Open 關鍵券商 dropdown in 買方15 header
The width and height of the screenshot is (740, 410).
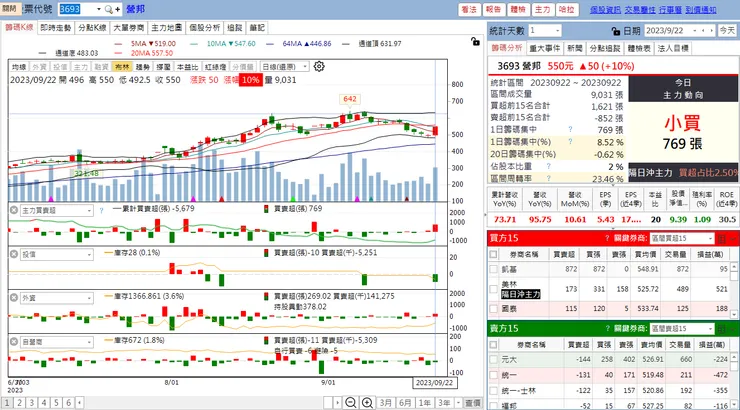(710, 239)
